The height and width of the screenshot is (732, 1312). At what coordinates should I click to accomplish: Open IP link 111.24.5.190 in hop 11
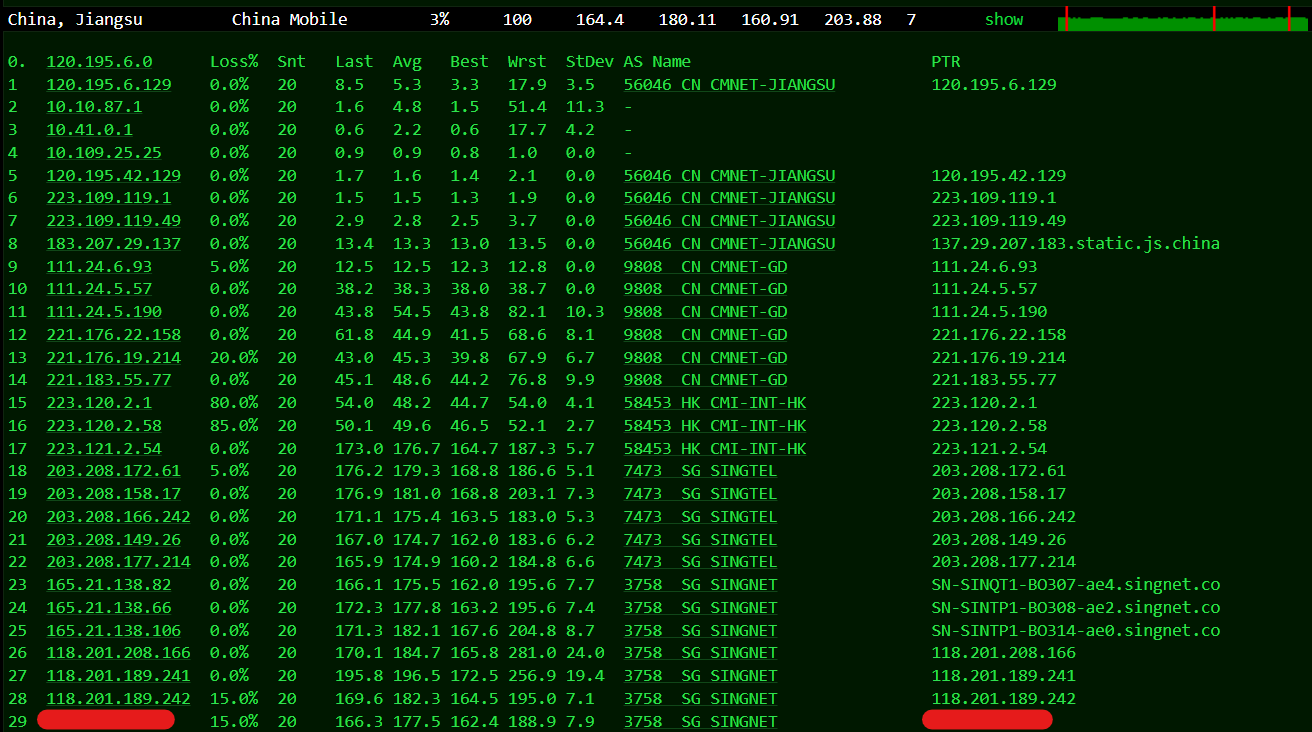click(104, 312)
